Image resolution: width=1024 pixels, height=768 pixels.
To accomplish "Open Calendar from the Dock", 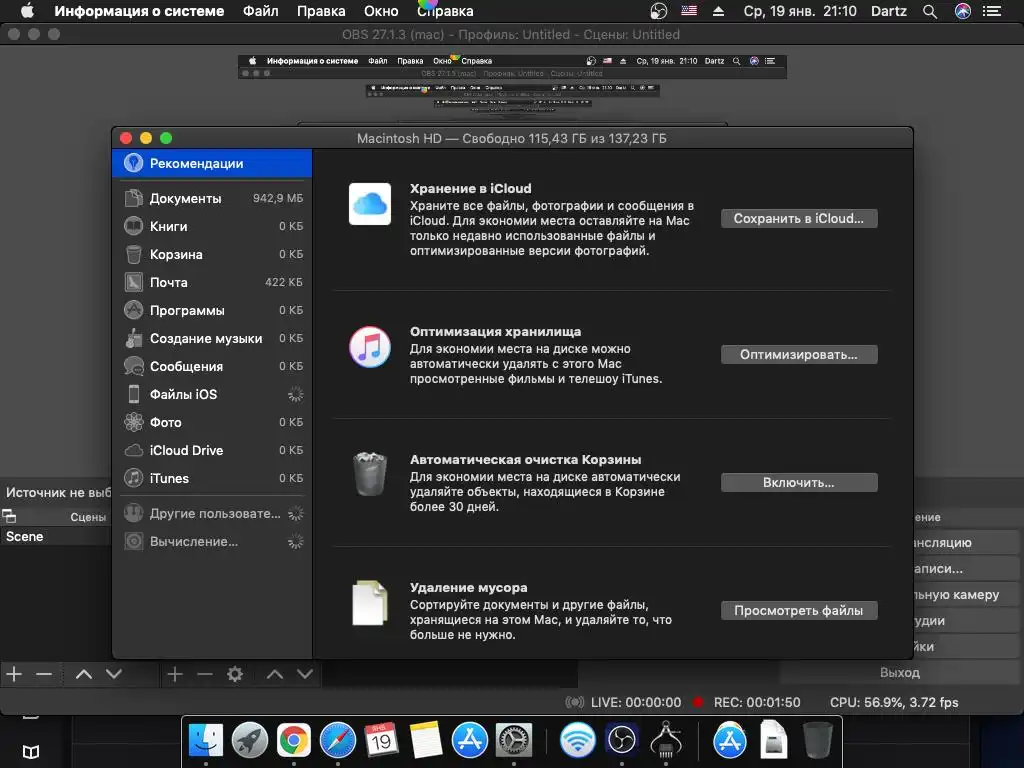I will coord(381,741).
